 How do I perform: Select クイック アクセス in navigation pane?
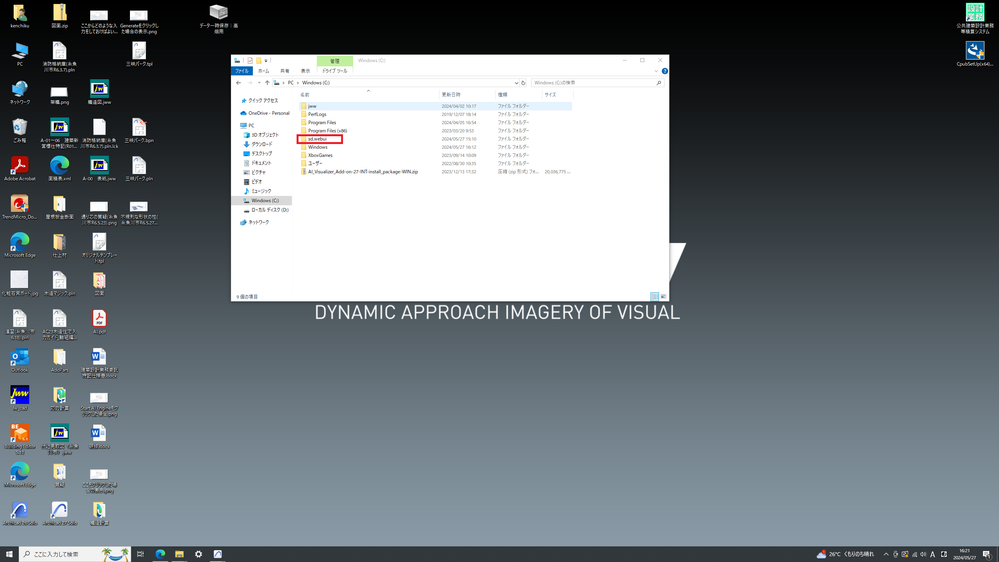pyautogui.click(x=262, y=101)
